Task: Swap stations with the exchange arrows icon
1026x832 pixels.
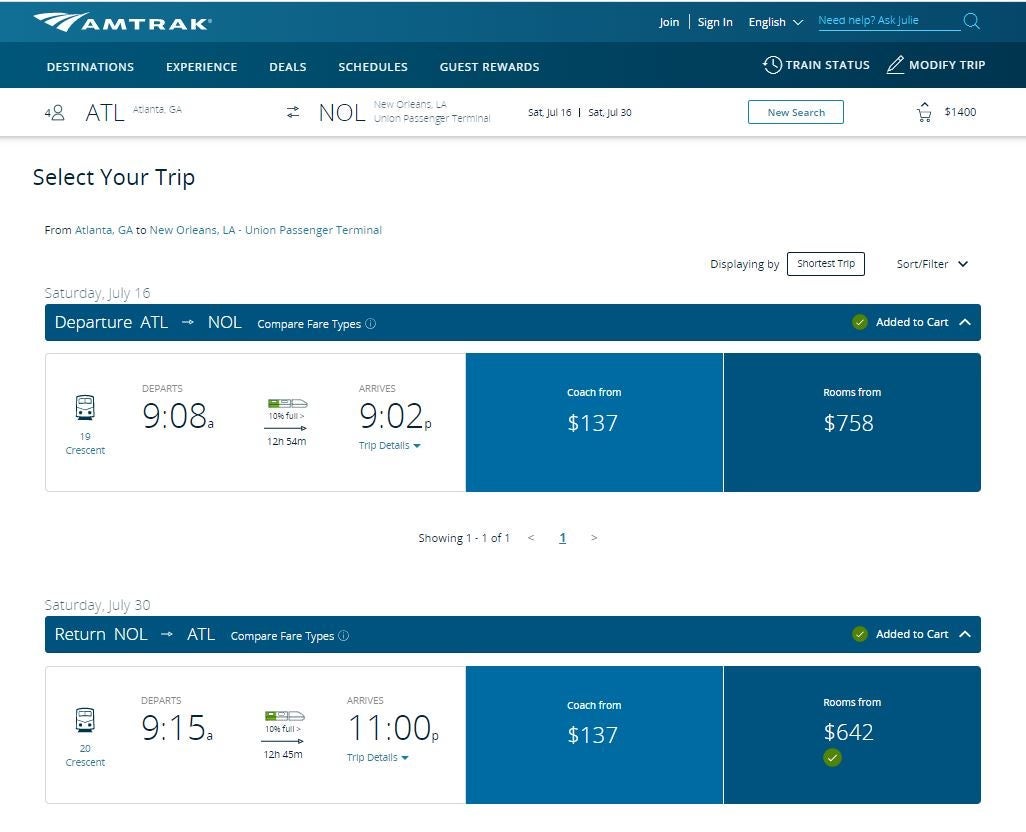Action: [293, 113]
